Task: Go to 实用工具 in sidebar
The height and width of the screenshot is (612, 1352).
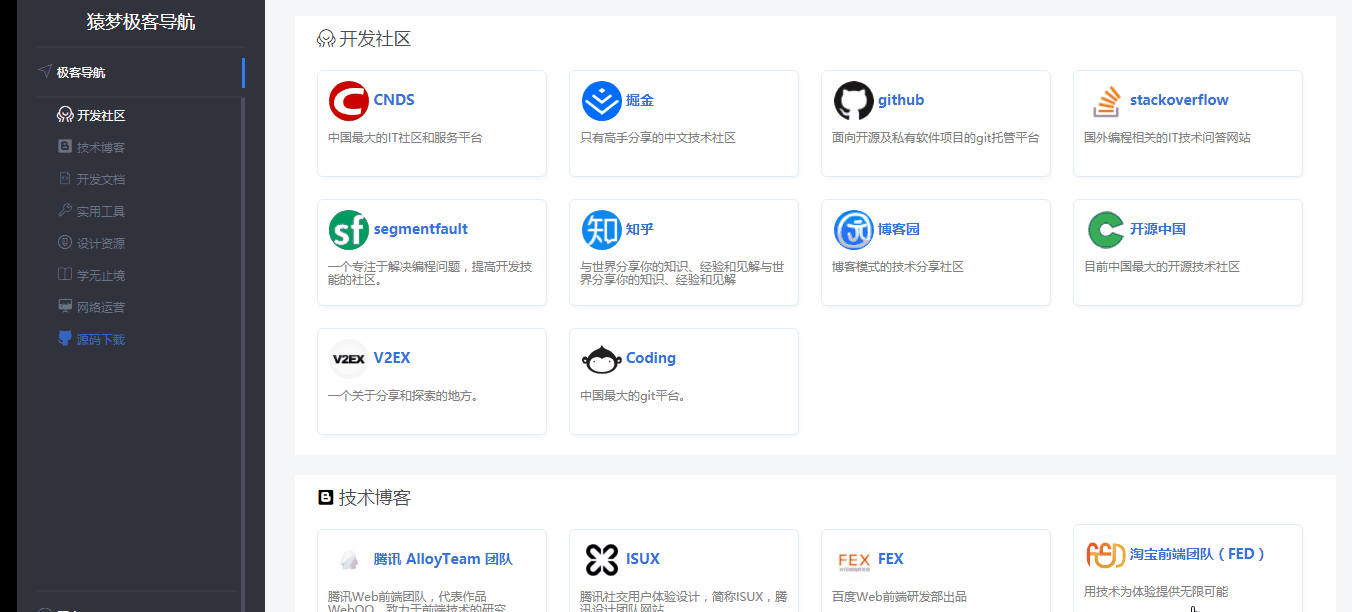Action: point(101,211)
